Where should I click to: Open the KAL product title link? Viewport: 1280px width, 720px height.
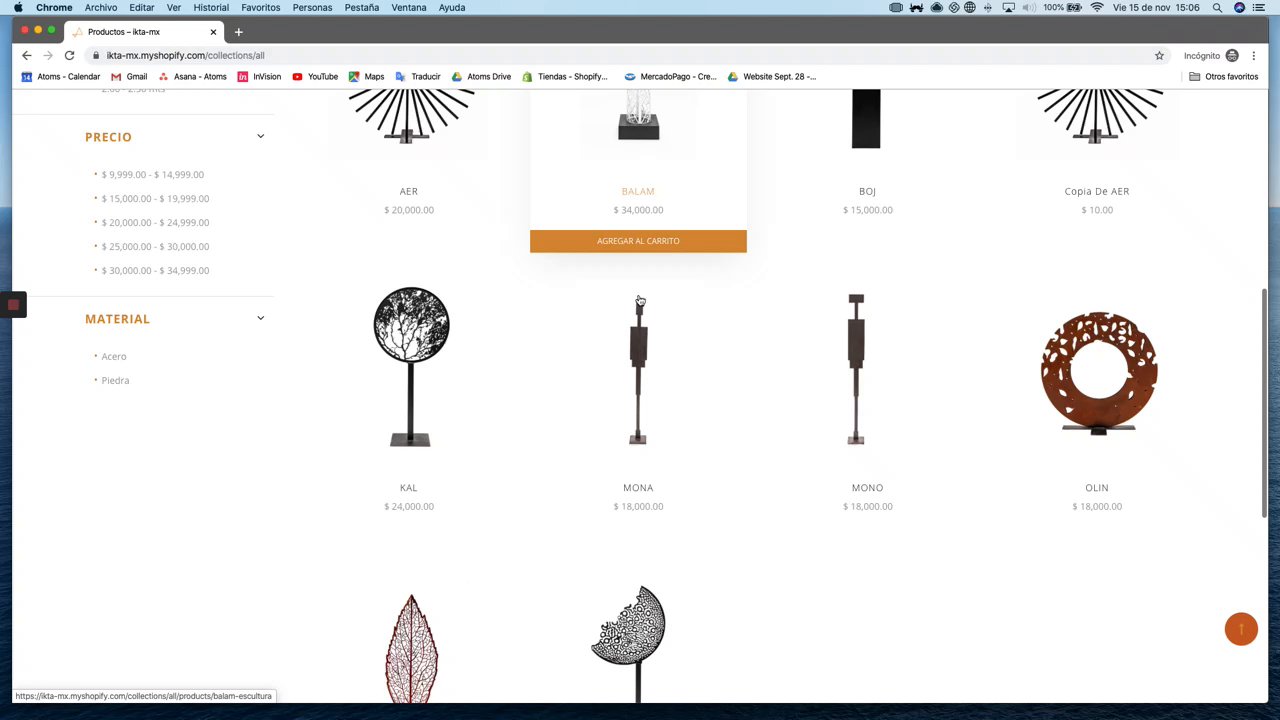tap(409, 488)
